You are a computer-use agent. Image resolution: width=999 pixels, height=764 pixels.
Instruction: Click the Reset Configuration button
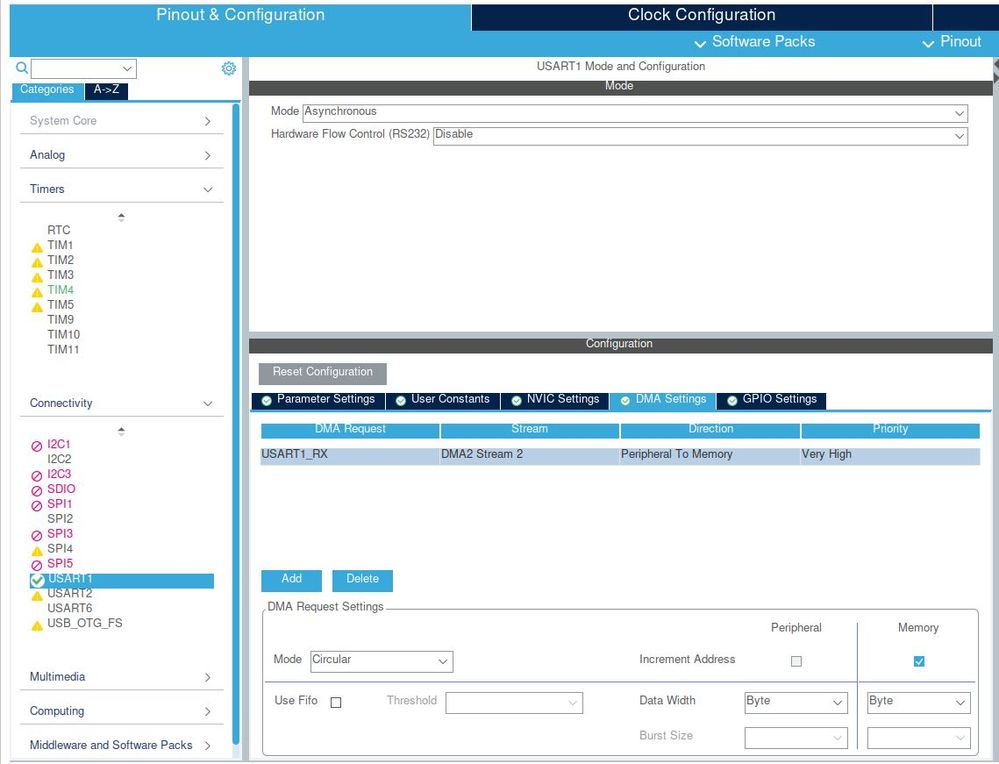322,373
